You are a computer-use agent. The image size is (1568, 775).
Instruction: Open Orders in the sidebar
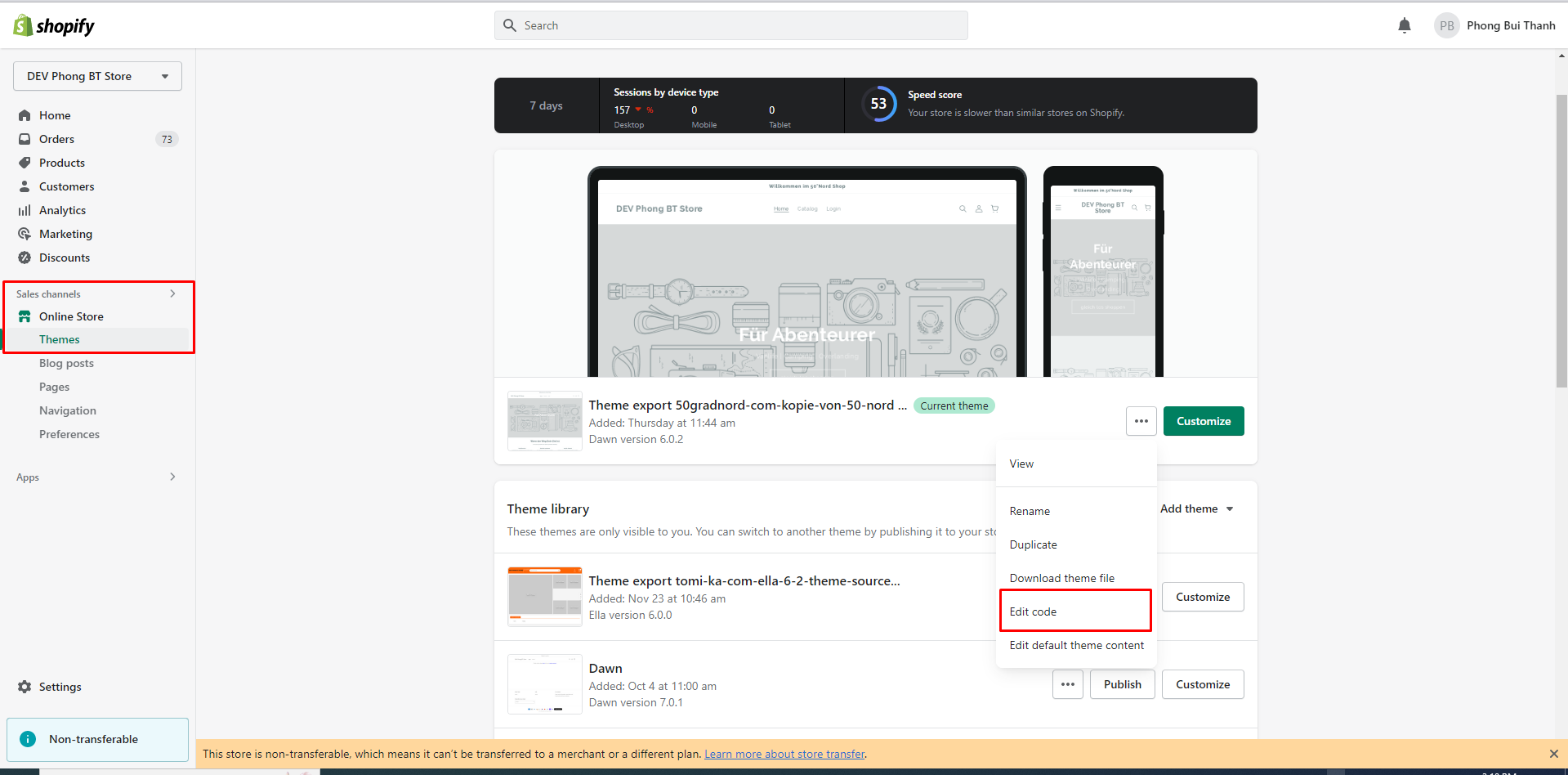coord(56,139)
